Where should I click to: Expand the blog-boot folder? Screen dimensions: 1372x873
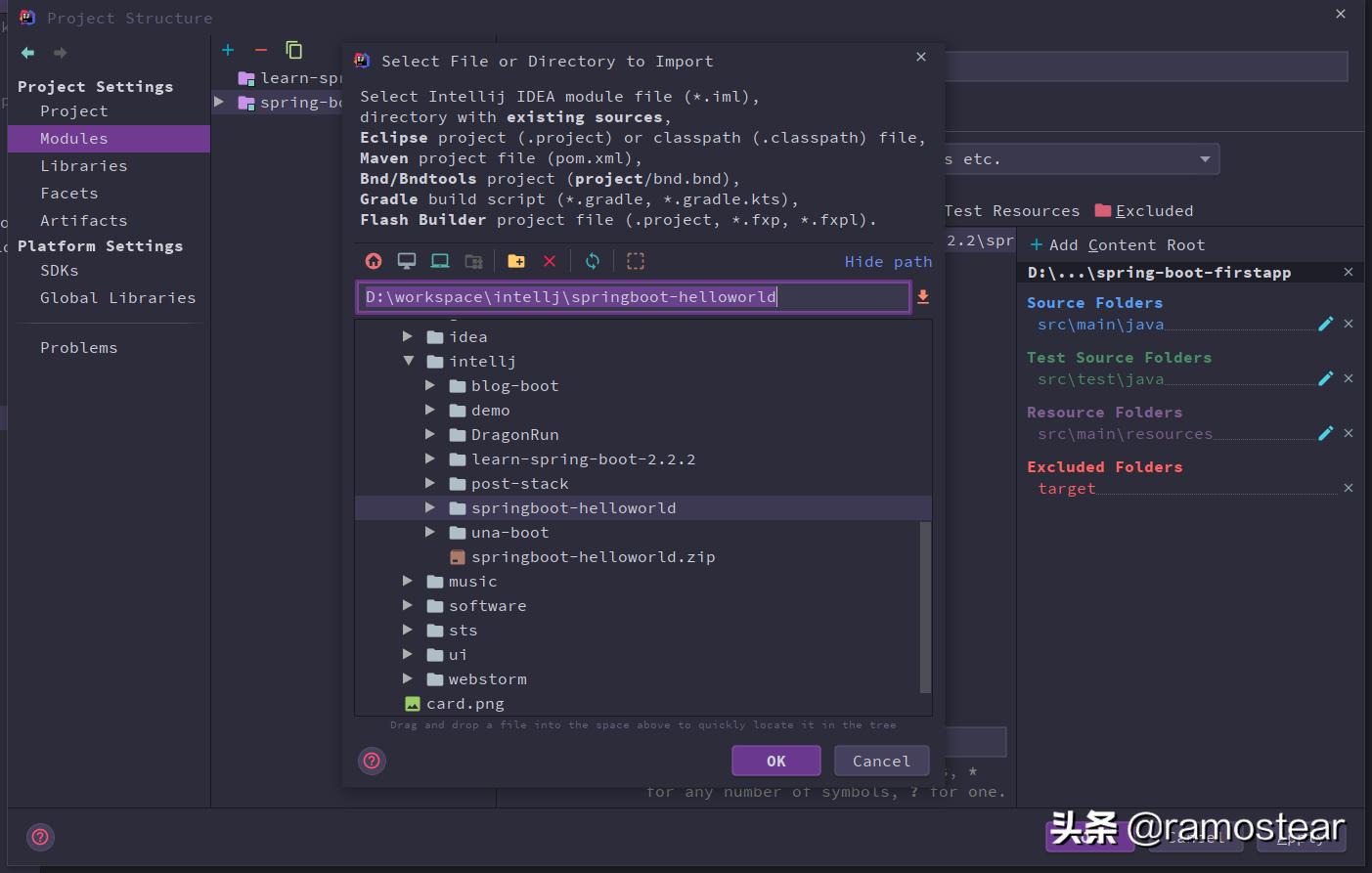point(429,385)
